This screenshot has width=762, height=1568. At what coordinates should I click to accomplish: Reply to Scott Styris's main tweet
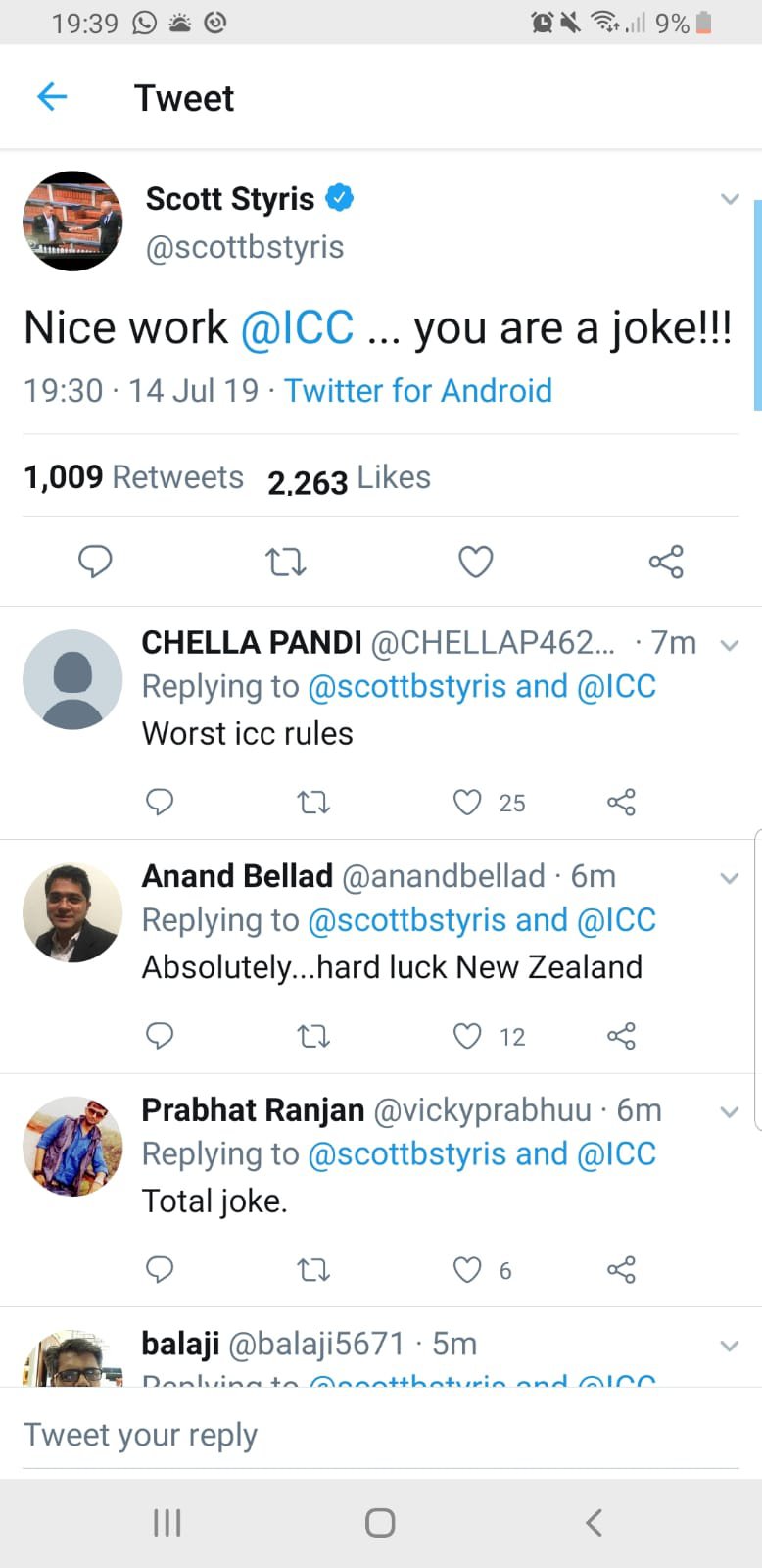click(95, 562)
